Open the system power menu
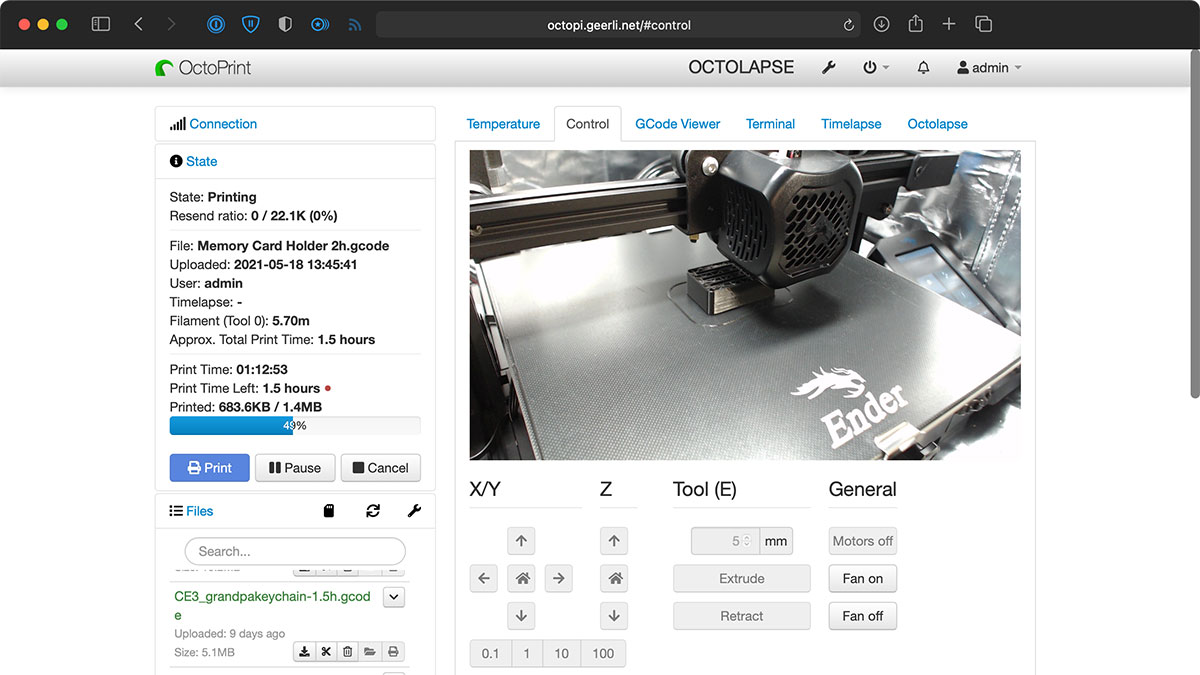This screenshot has width=1200, height=675. coord(876,68)
